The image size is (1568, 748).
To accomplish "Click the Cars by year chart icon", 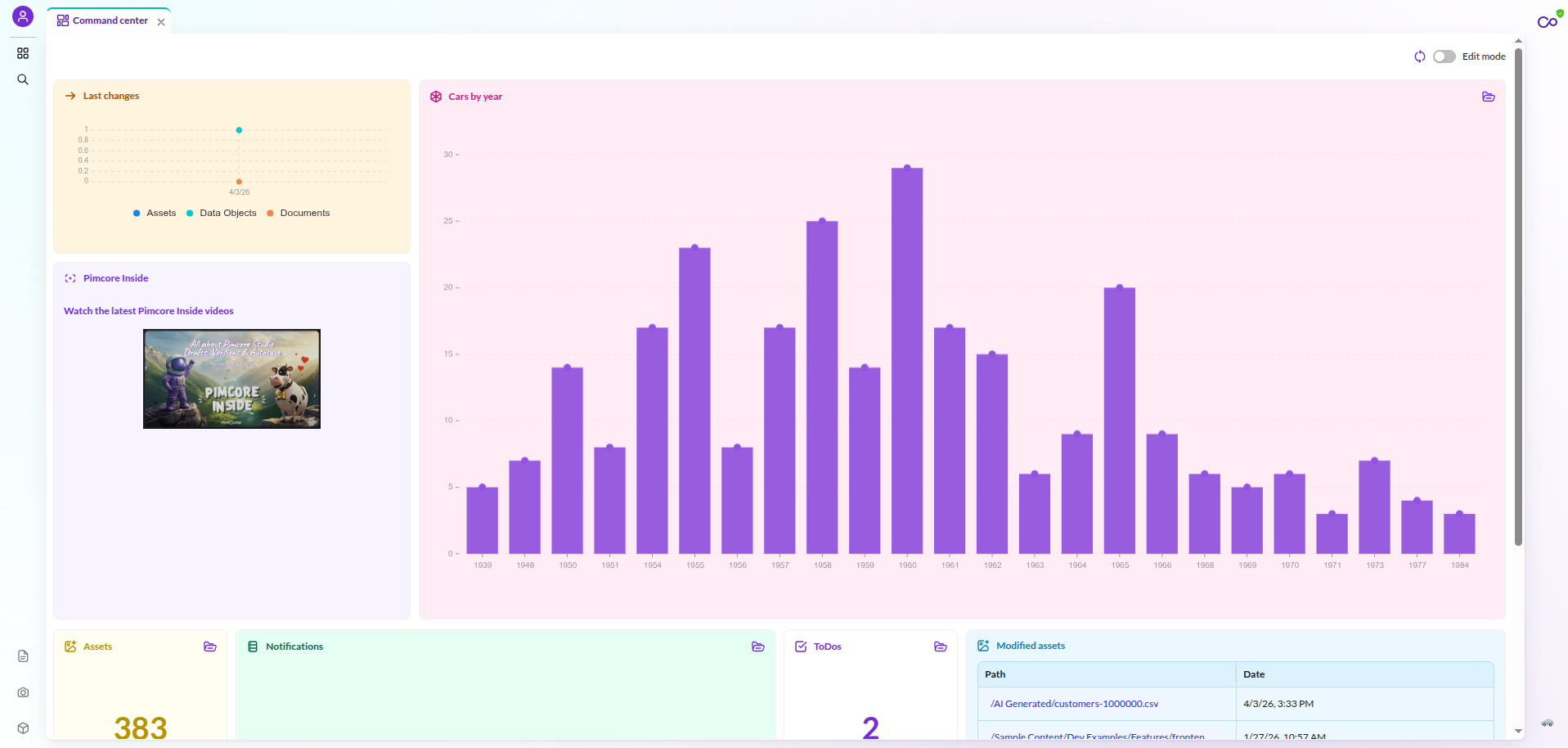I will (436, 97).
